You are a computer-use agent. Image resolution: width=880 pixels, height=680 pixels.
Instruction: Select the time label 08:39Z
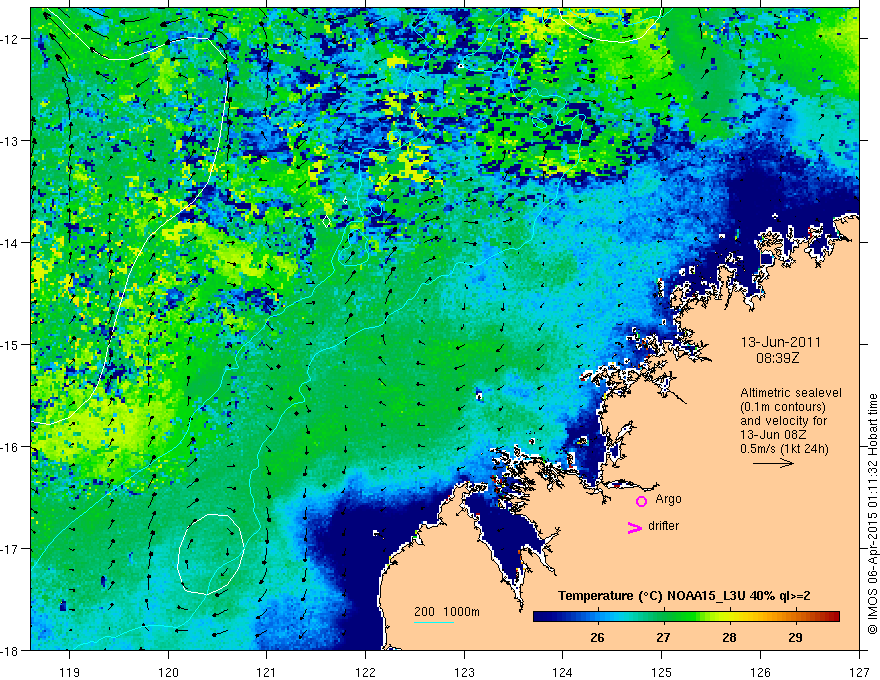pos(777,358)
